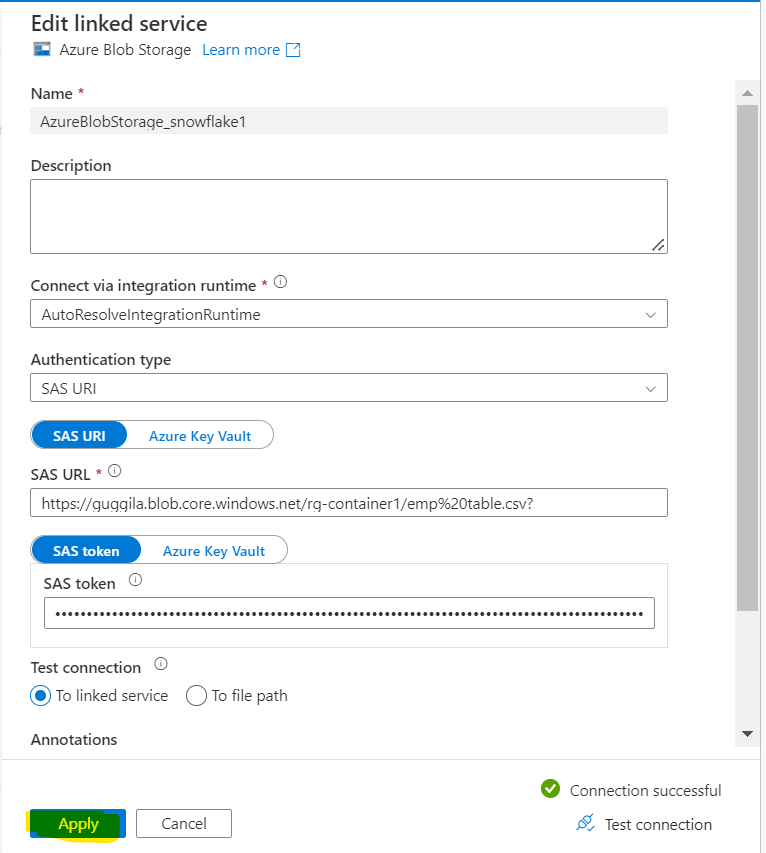Switch to Azure Key Vault for SAS URI
This screenshot has height=853, width=766.
(x=200, y=435)
